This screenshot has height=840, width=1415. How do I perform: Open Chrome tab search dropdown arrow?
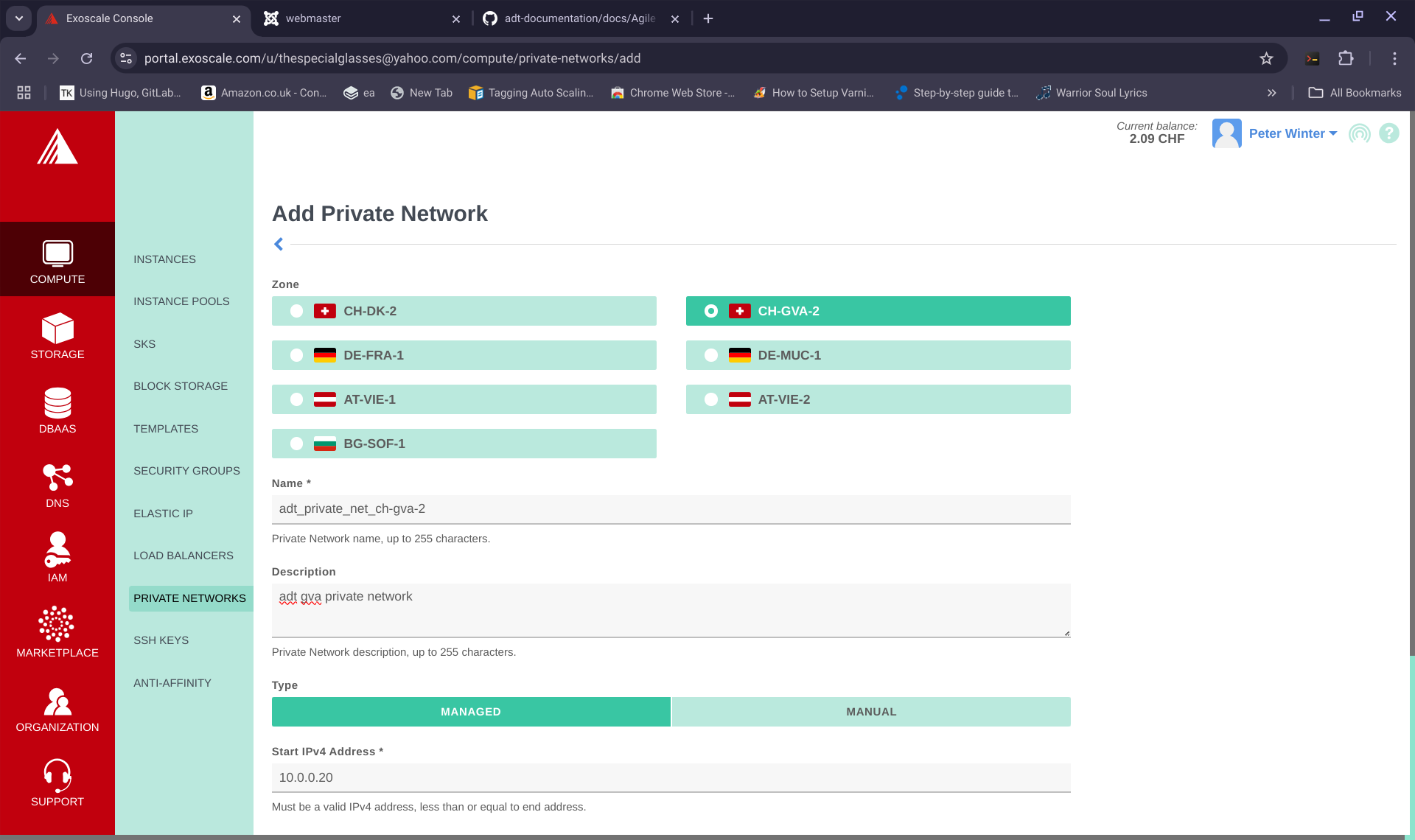click(19, 18)
